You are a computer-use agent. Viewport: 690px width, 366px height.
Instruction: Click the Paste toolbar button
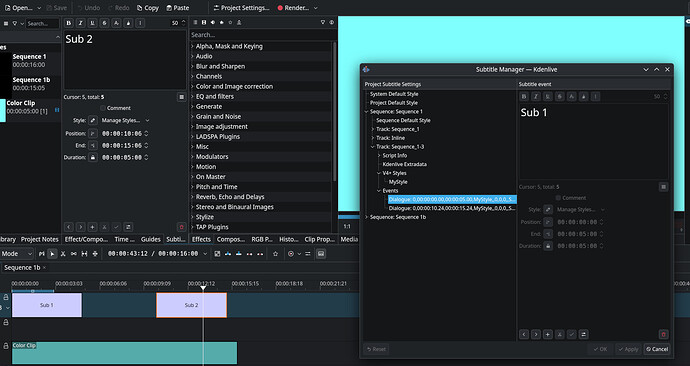(178, 8)
